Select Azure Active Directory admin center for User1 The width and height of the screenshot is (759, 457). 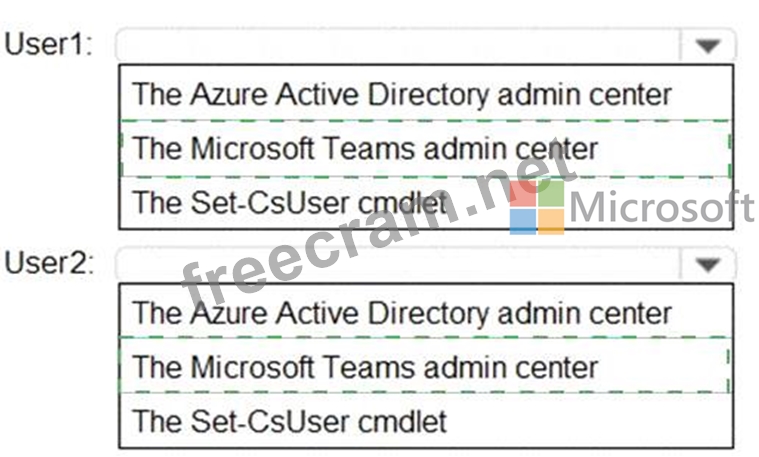tap(402, 95)
